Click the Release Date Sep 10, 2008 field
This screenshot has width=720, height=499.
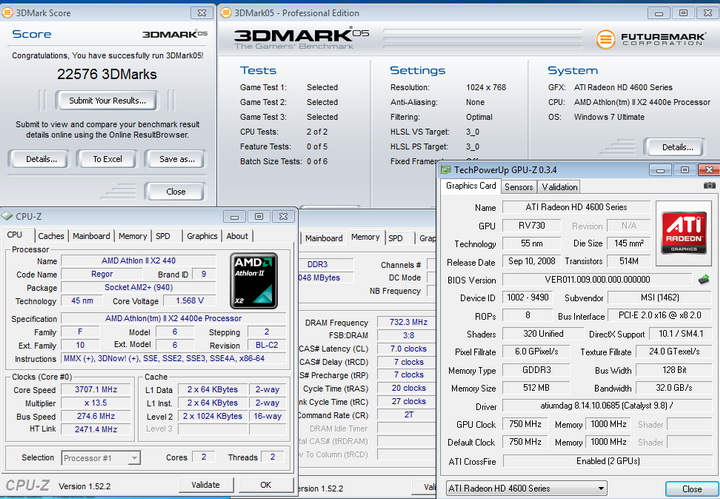click(x=531, y=261)
